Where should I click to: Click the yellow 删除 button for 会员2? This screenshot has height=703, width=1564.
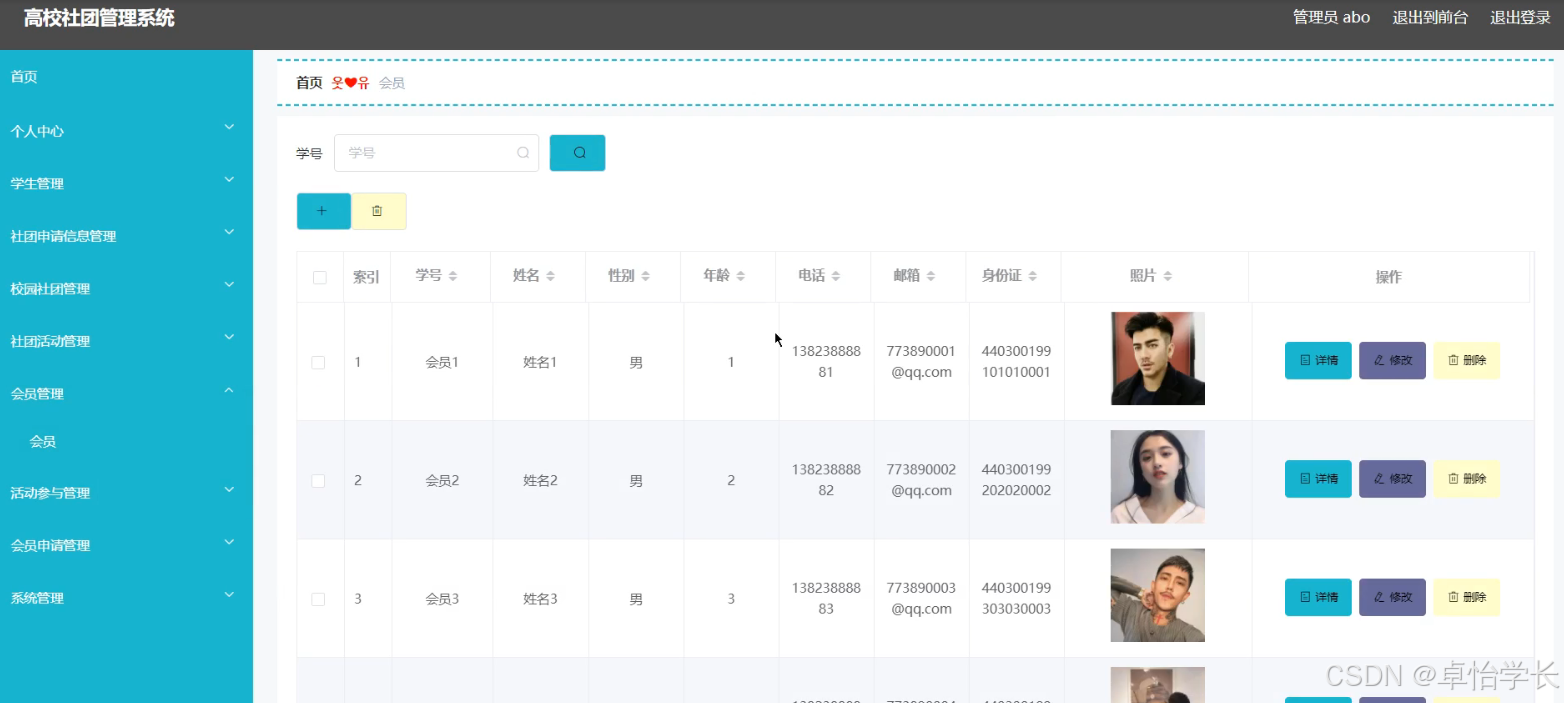coord(1465,479)
